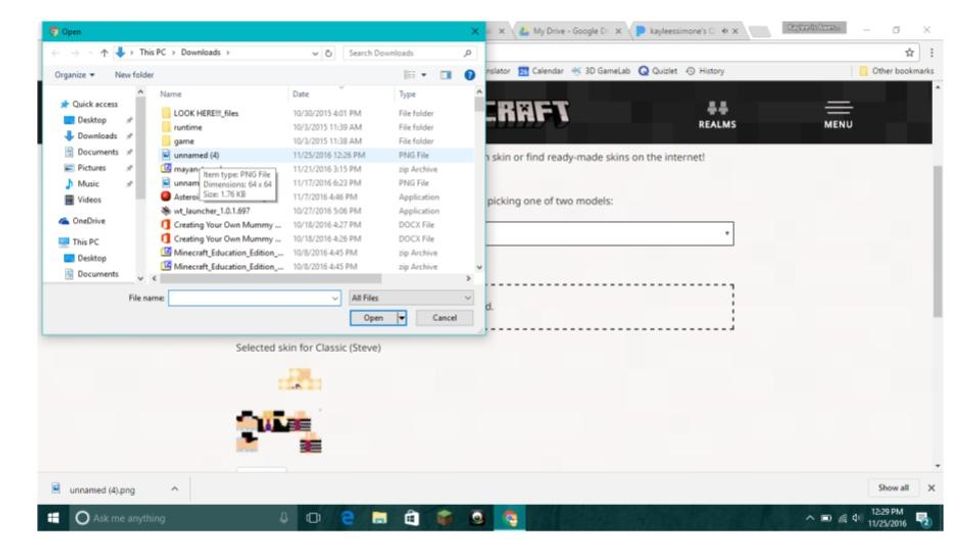
Task: Cancel the Open dialog
Action: point(444,318)
